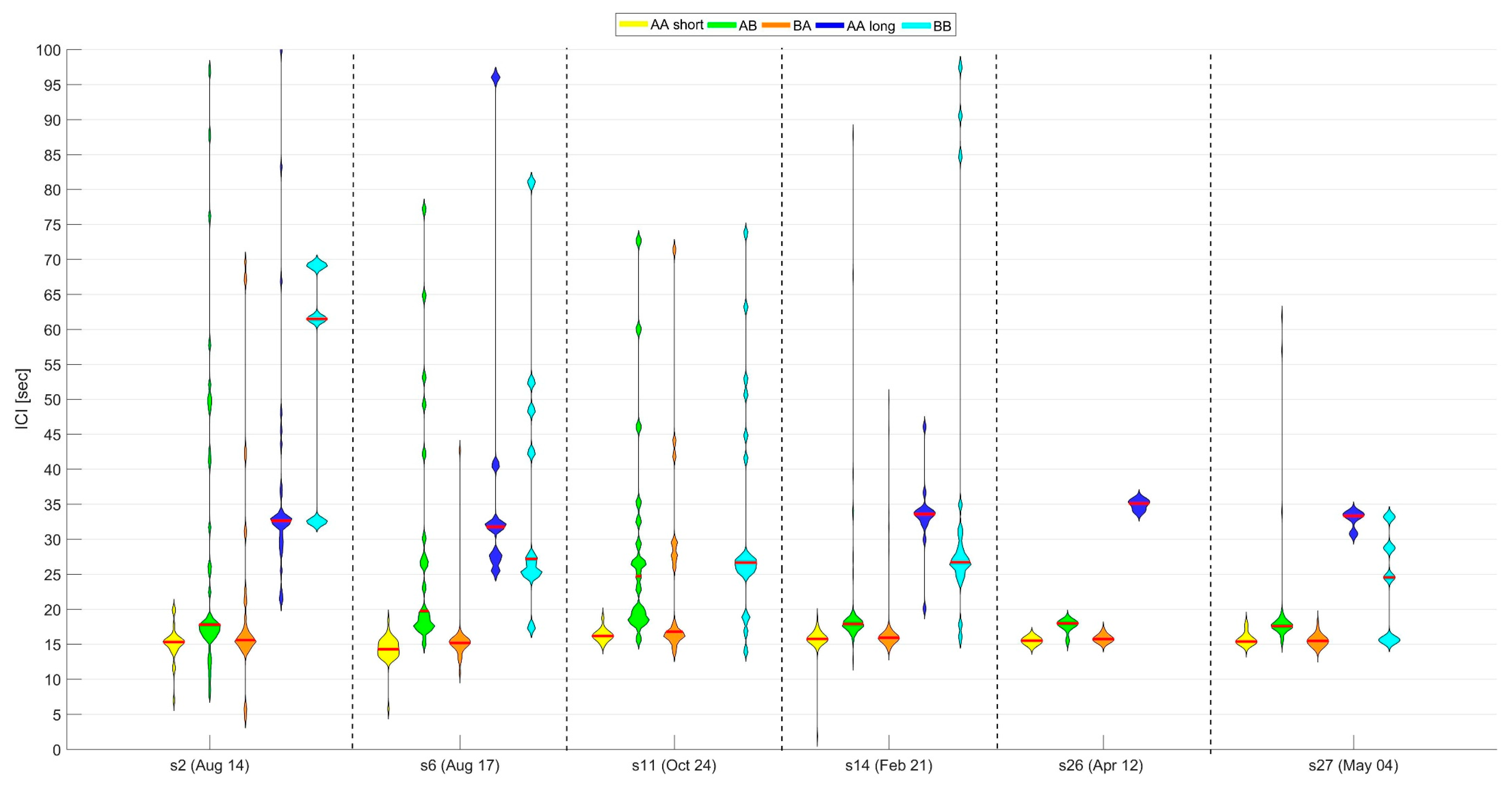Click the 50 tick label on y-axis
The image size is (1512, 788).
point(52,400)
